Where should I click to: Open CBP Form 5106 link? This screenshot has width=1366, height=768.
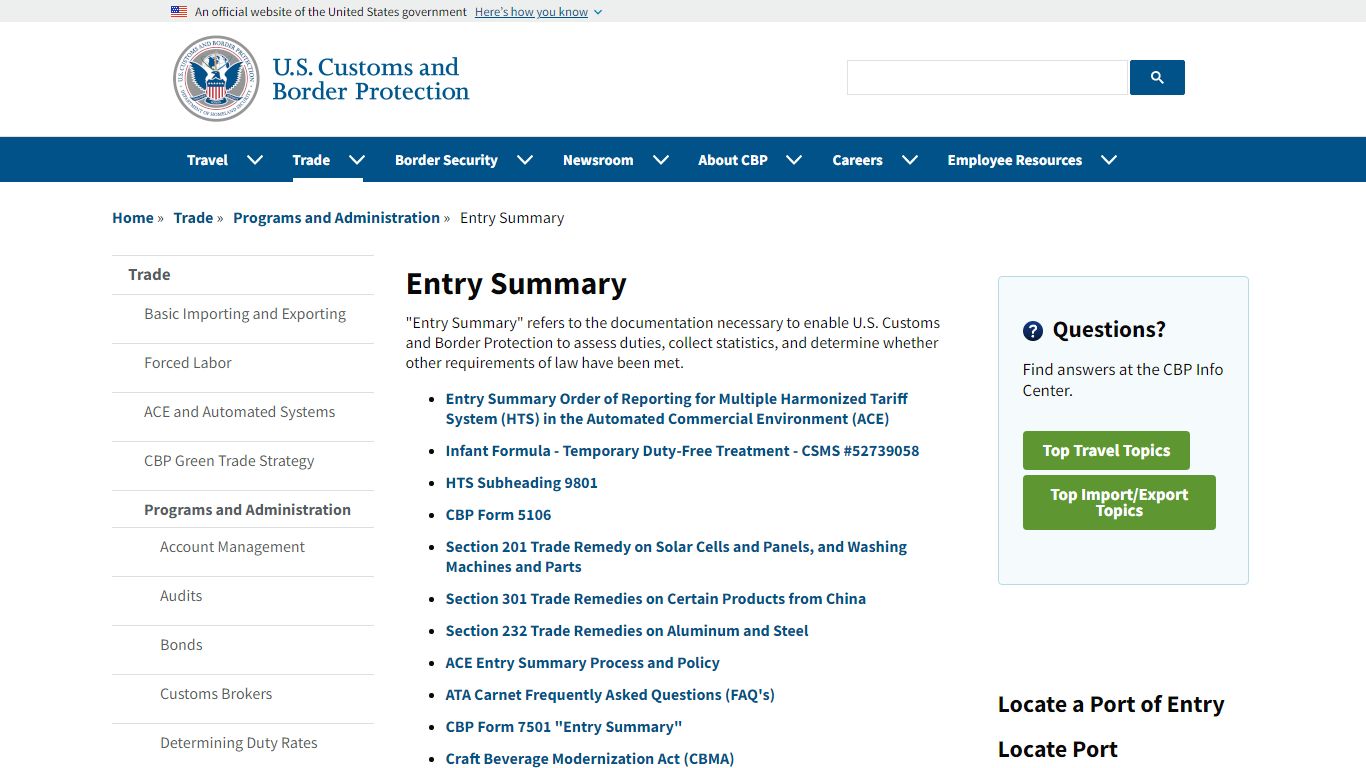pyautogui.click(x=499, y=515)
